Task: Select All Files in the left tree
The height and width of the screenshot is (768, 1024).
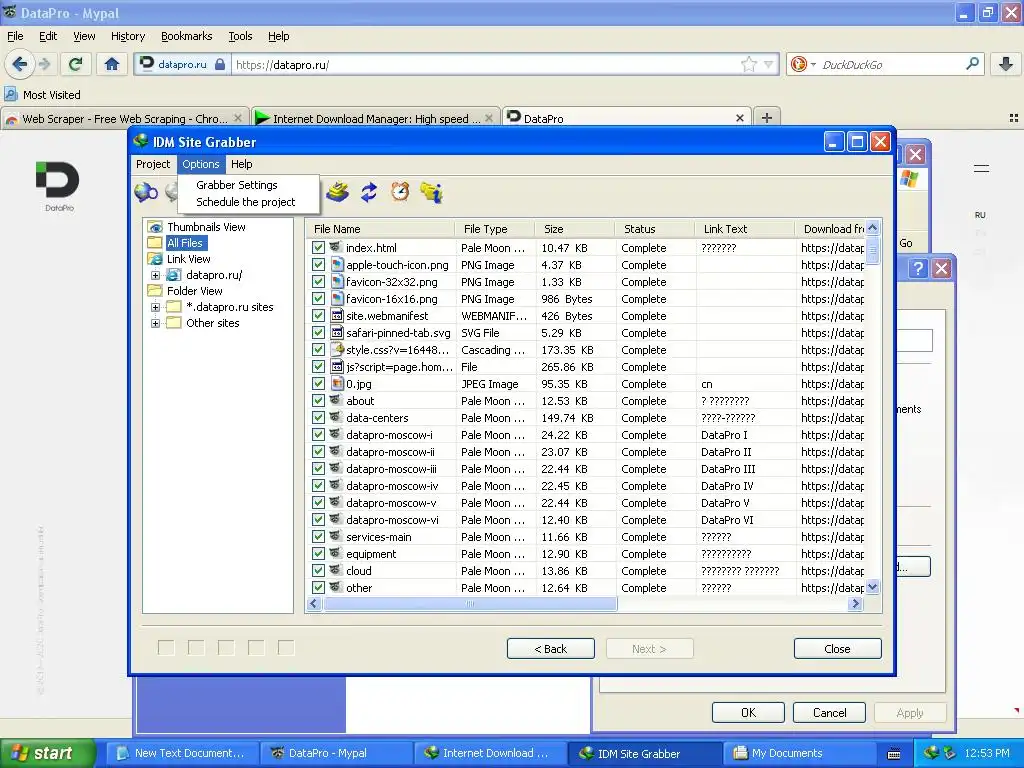Action: (x=185, y=243)
